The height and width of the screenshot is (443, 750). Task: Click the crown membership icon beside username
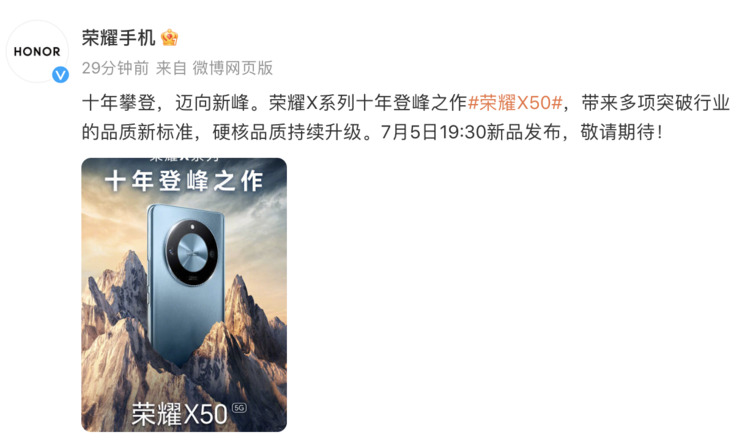tap(169, 37)
